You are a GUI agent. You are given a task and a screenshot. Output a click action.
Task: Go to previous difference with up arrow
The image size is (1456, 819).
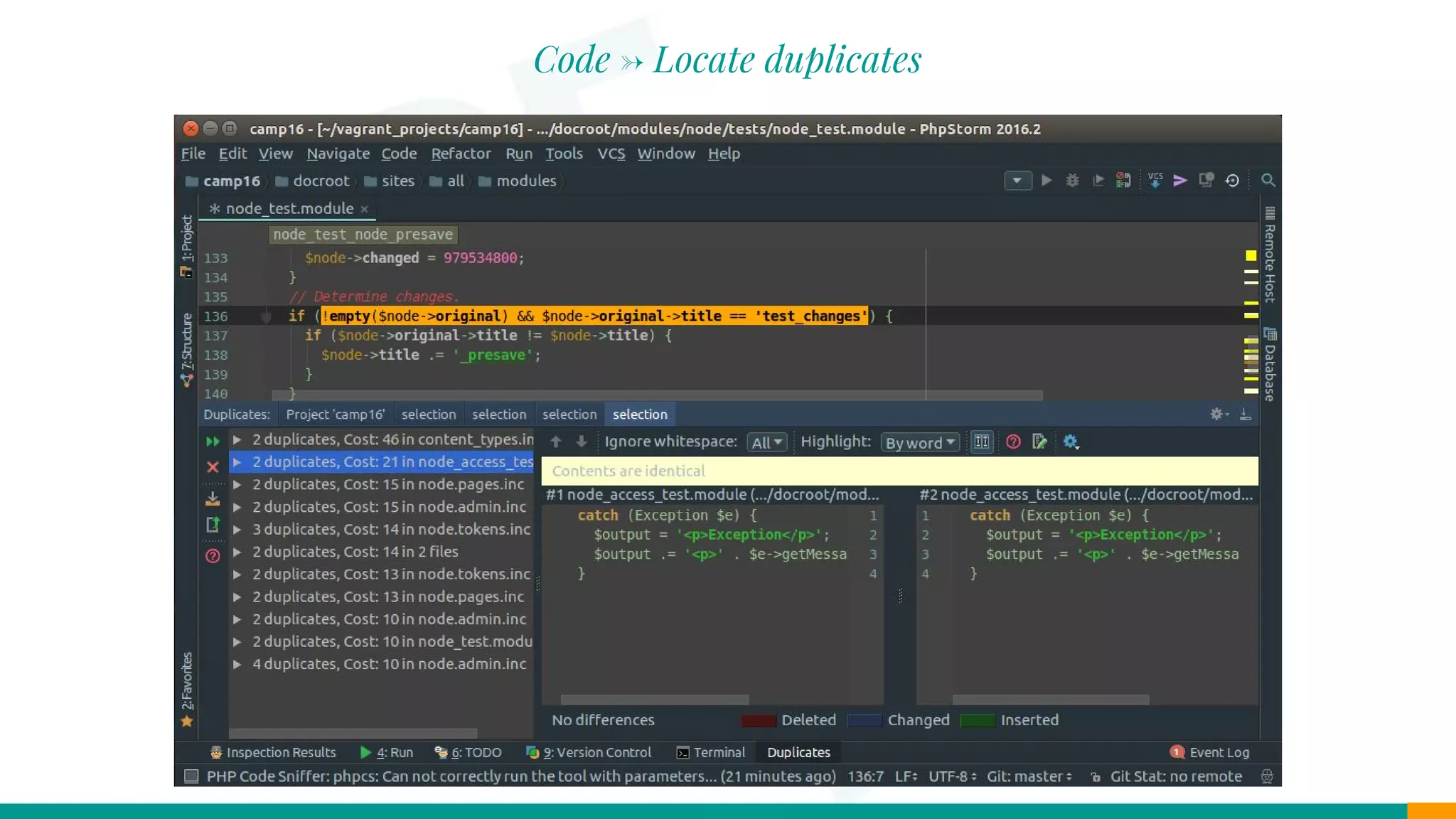coord(556,441)
